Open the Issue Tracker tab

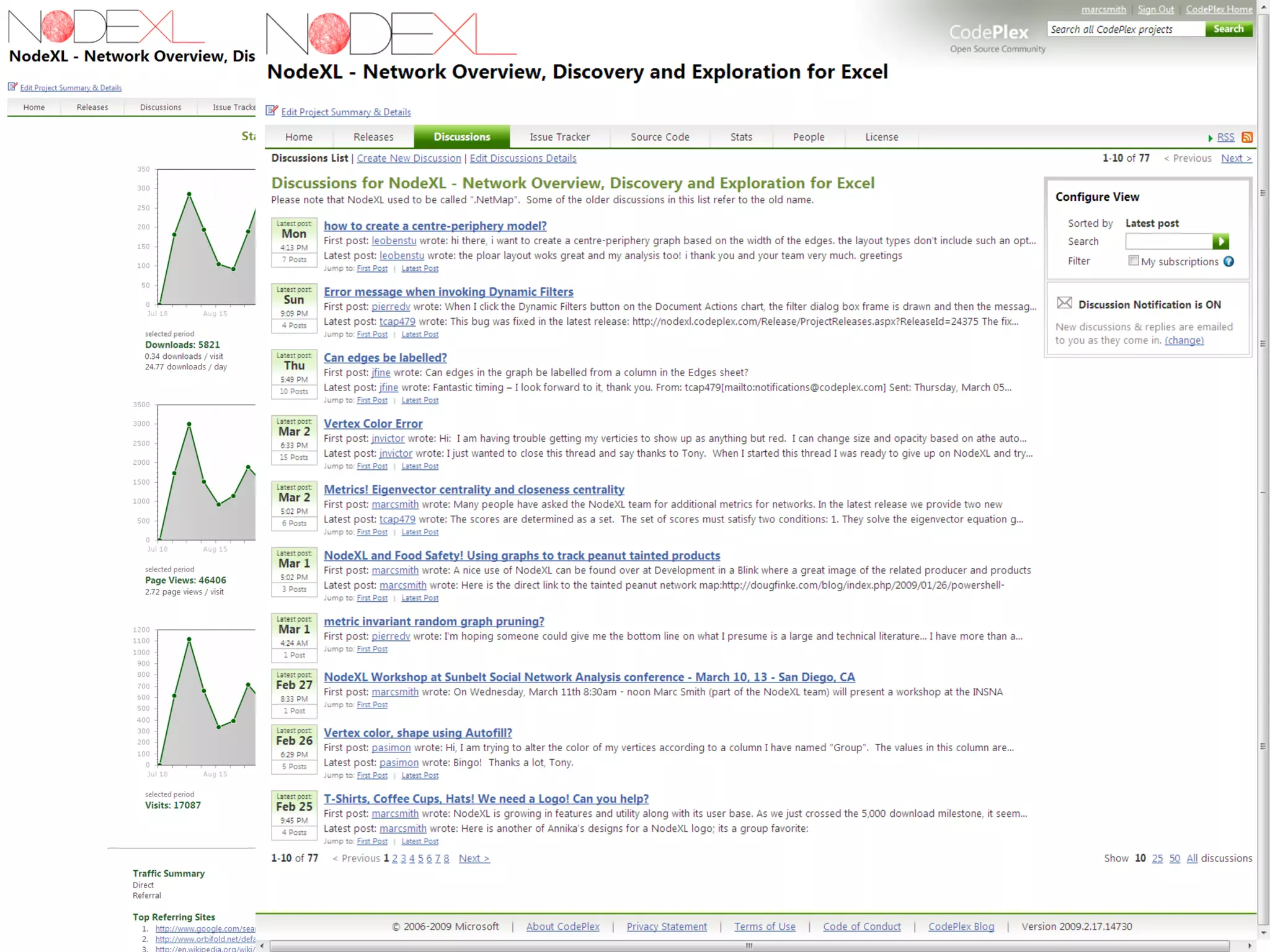[x=559, y=137]
